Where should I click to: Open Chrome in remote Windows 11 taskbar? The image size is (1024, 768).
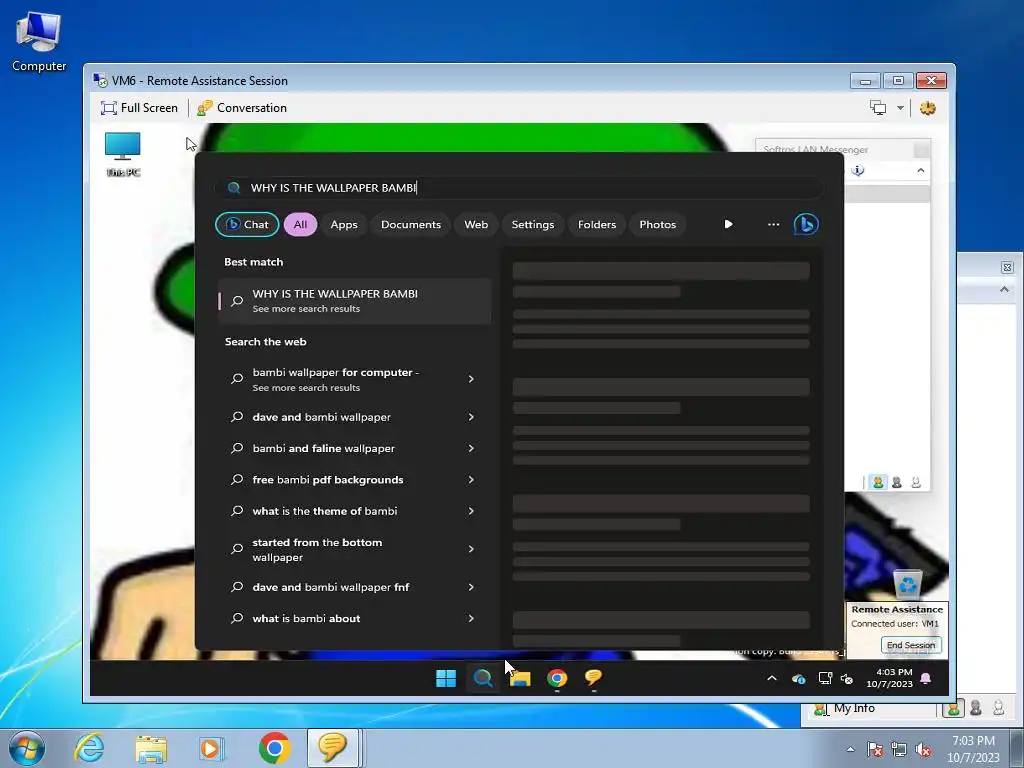(557, 679)
